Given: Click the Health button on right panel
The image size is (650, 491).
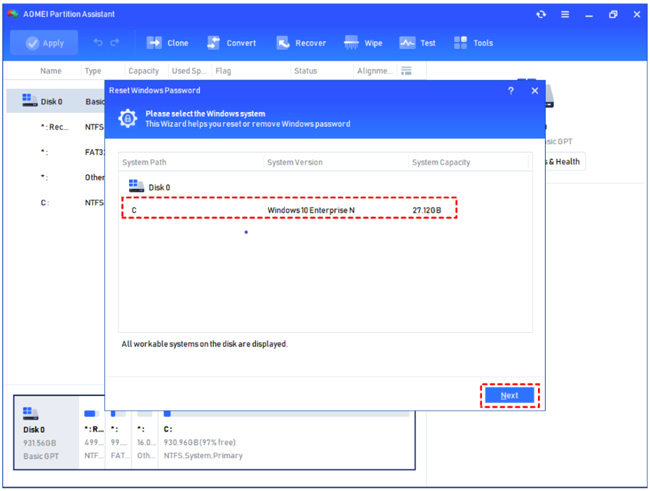Looking at the screenshot, I should [565, 162].
